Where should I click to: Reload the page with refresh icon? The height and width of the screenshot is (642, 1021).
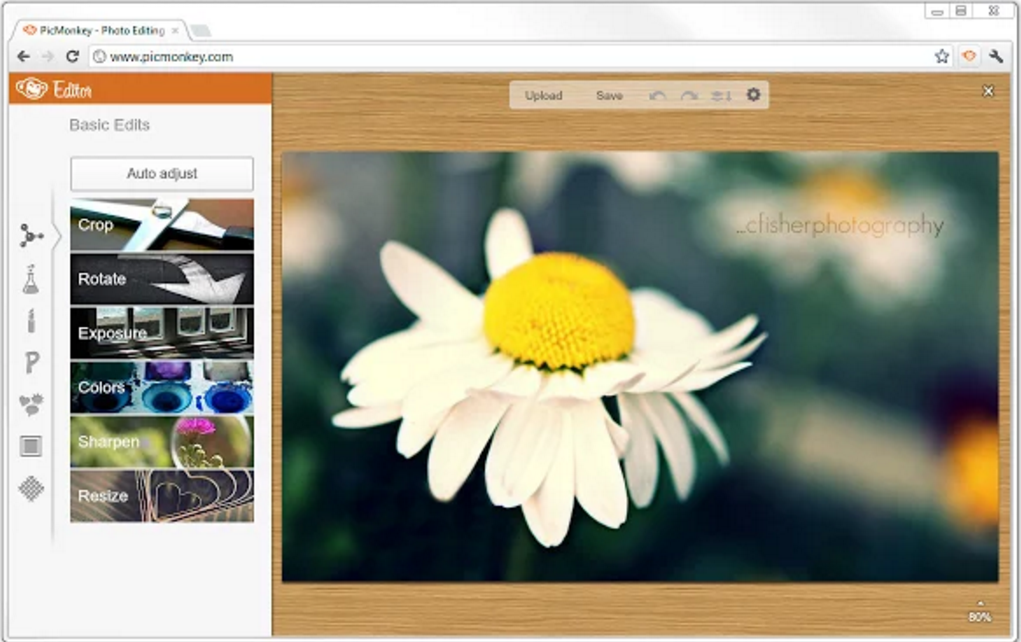[72, 57]
